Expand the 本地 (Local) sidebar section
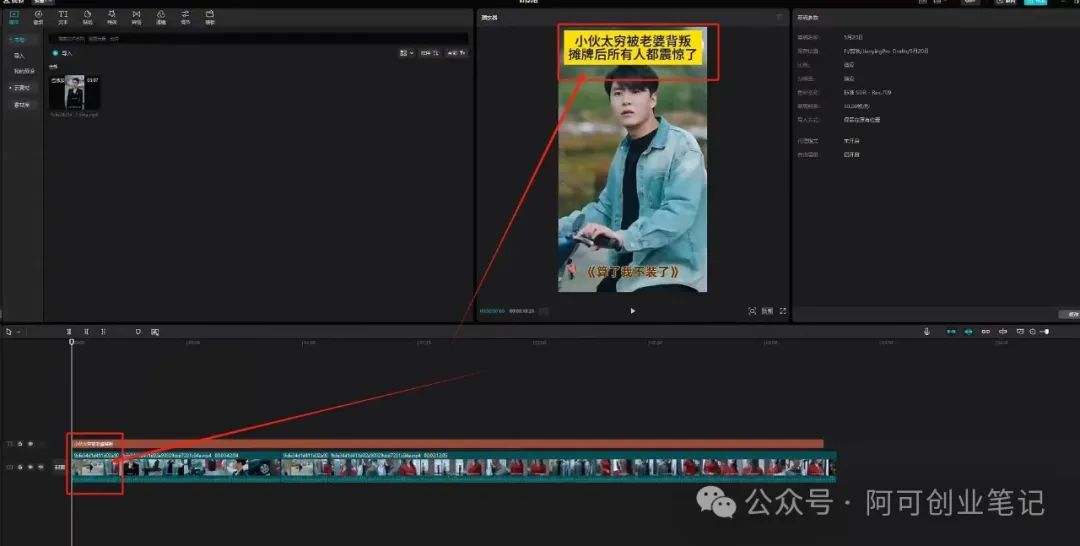This screenshot has width=1080, height=546. click(x=19, y=40)
